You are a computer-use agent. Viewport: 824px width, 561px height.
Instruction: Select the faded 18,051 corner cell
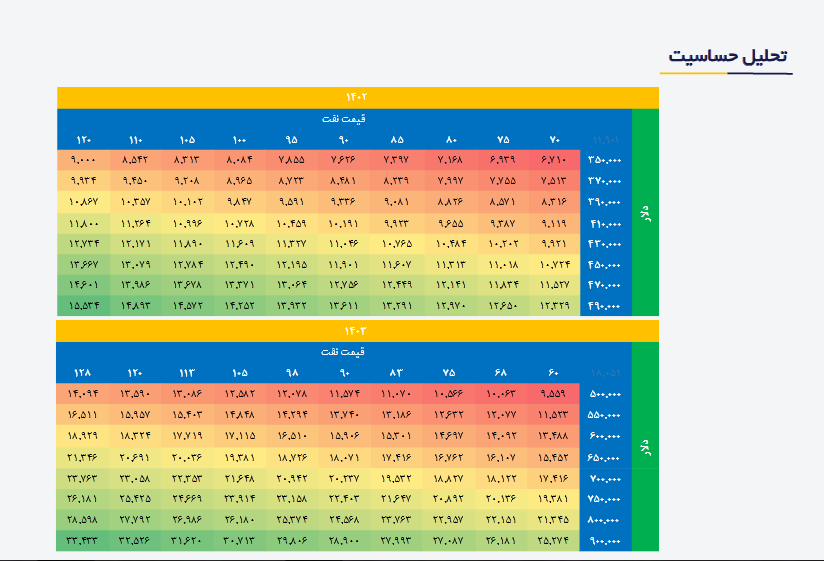(605, 373)
